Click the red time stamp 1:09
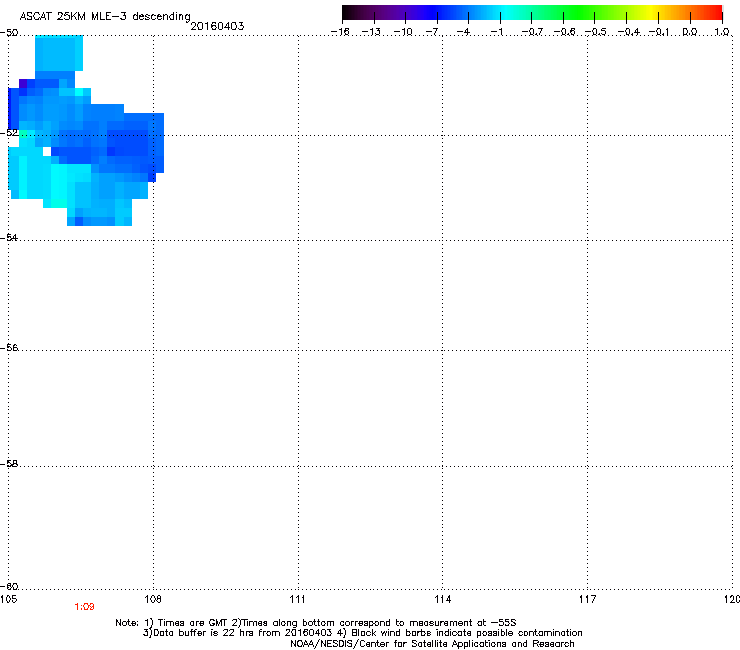Image resolution: width=740 pixels, height=650 pixels. coord(84,607)
